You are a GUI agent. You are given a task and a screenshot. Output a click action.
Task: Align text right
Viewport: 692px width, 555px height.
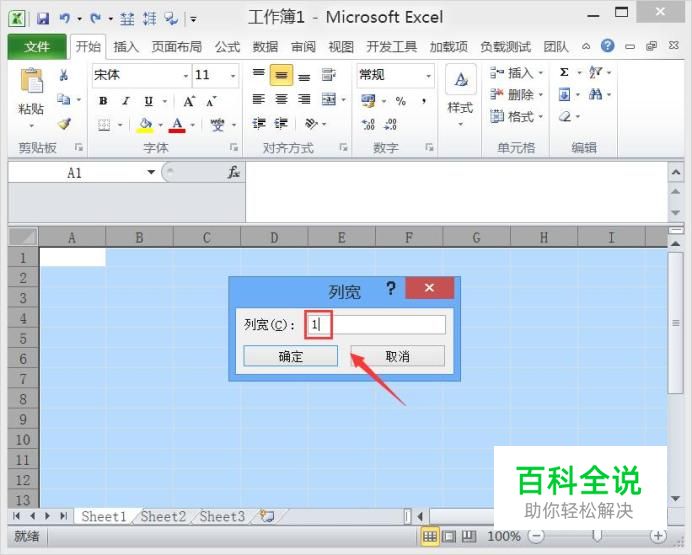pyautogui.click(x=304, y=100)
